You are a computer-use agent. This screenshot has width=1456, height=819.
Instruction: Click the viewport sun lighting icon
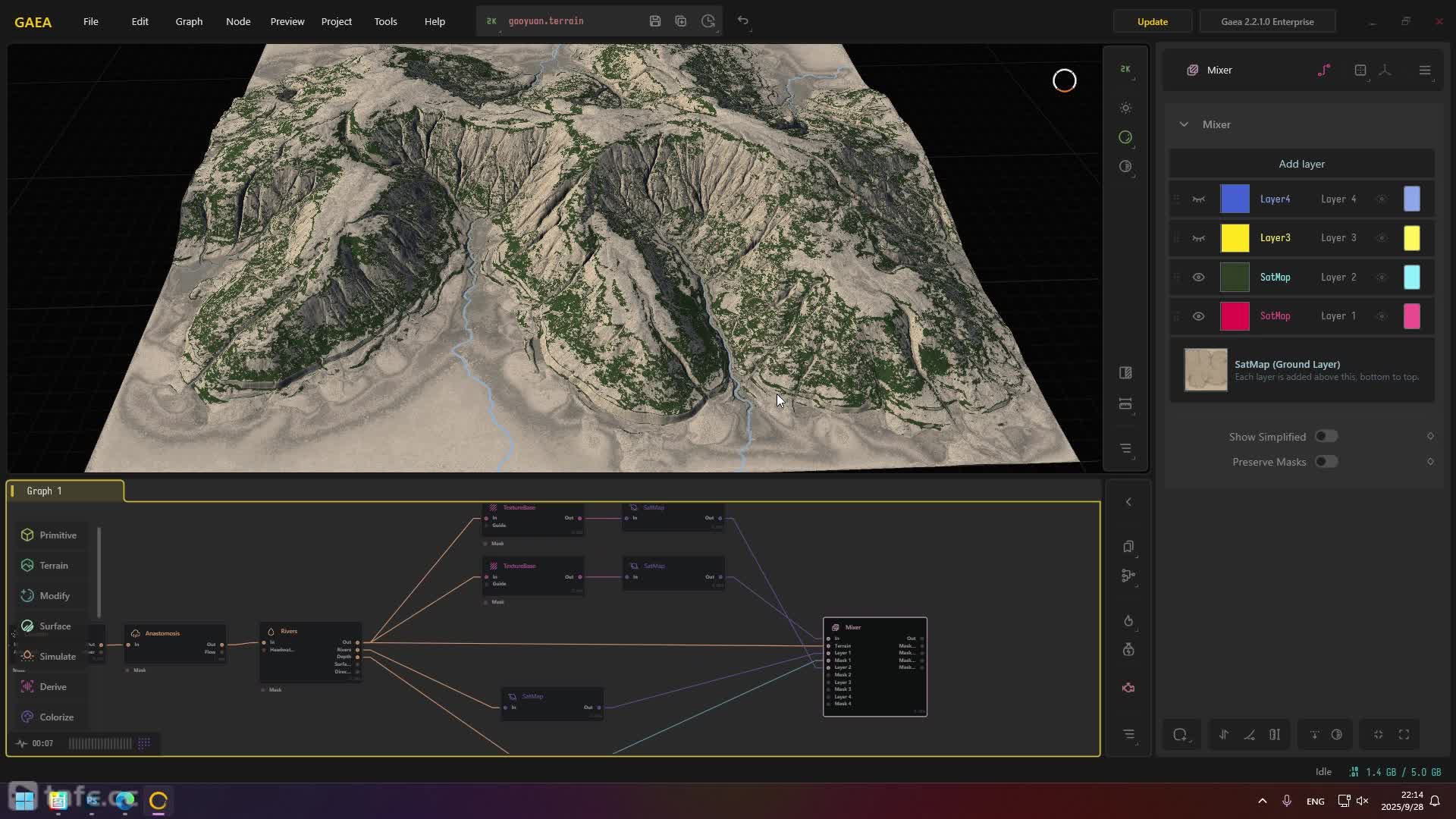click(1125, 108)
